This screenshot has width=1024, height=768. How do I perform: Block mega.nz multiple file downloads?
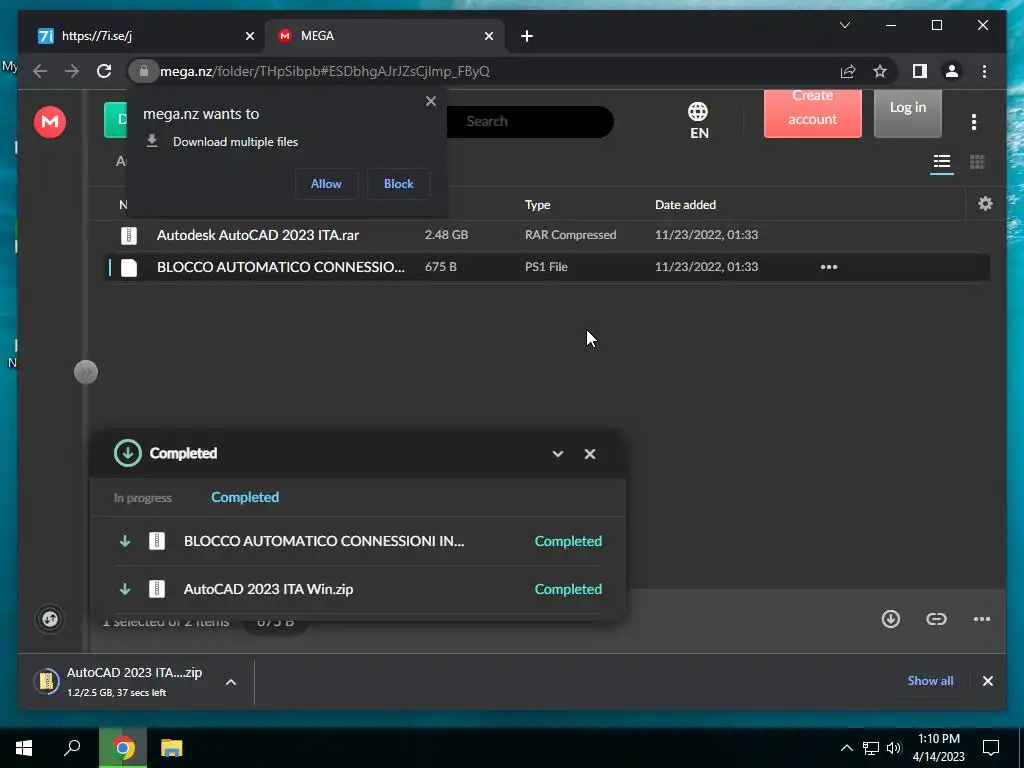point(398,184)
